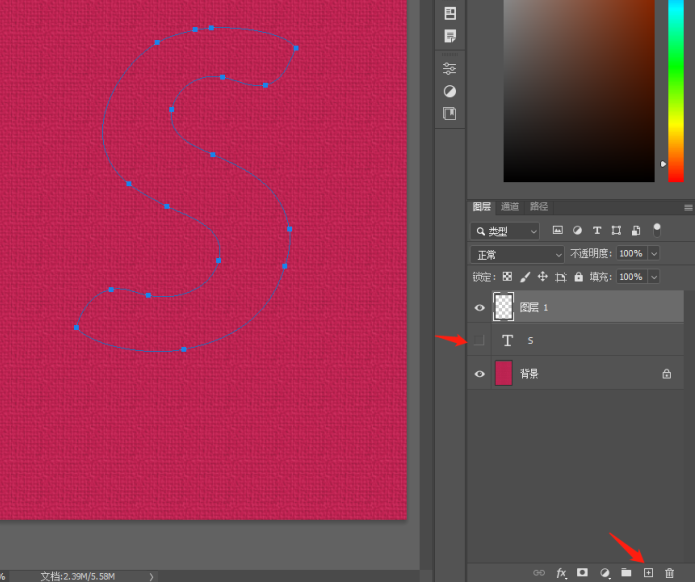Create a new layer icon
Image resolution: width=695 pixels, height=583 pixels.
pyautogui.click(x=648, y=573)
